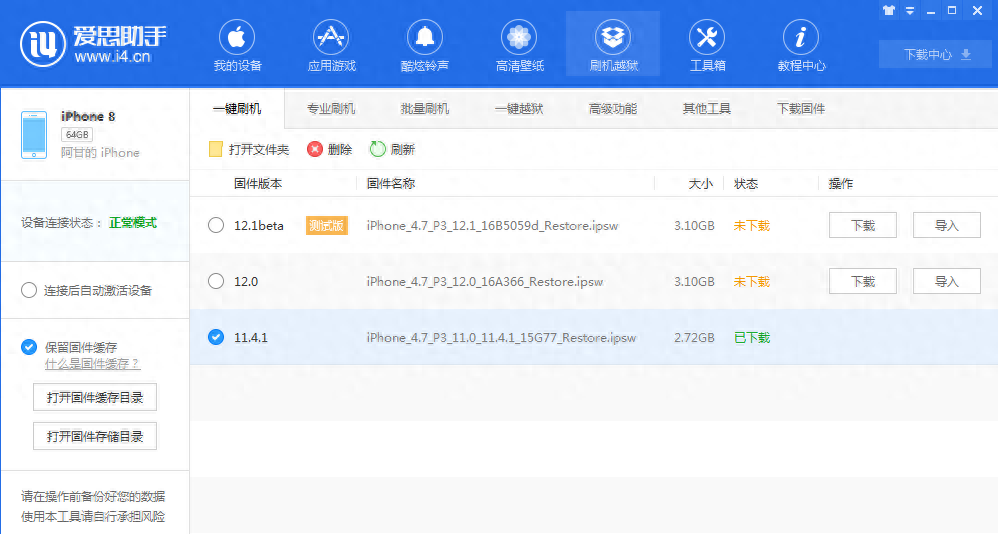Click the green 刷新 refresh icon
998x534 pixels.
click(x=378, y=149)
